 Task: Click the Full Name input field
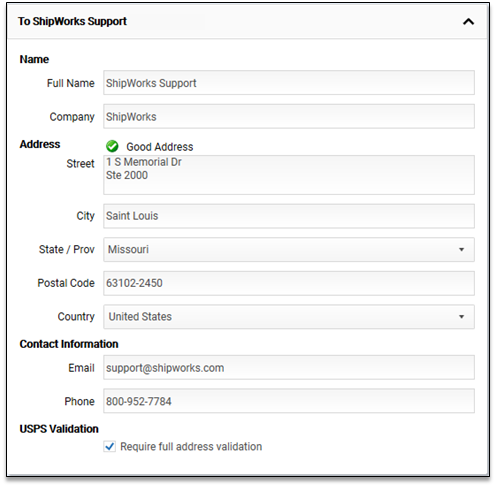[289, 83]
